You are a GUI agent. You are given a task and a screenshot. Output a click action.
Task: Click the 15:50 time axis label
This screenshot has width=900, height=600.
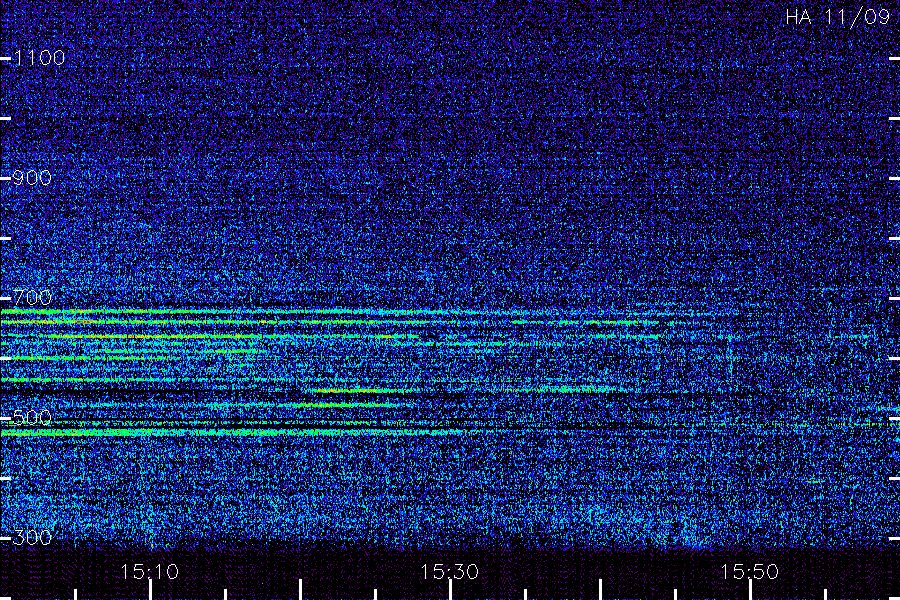pos(749,572)
